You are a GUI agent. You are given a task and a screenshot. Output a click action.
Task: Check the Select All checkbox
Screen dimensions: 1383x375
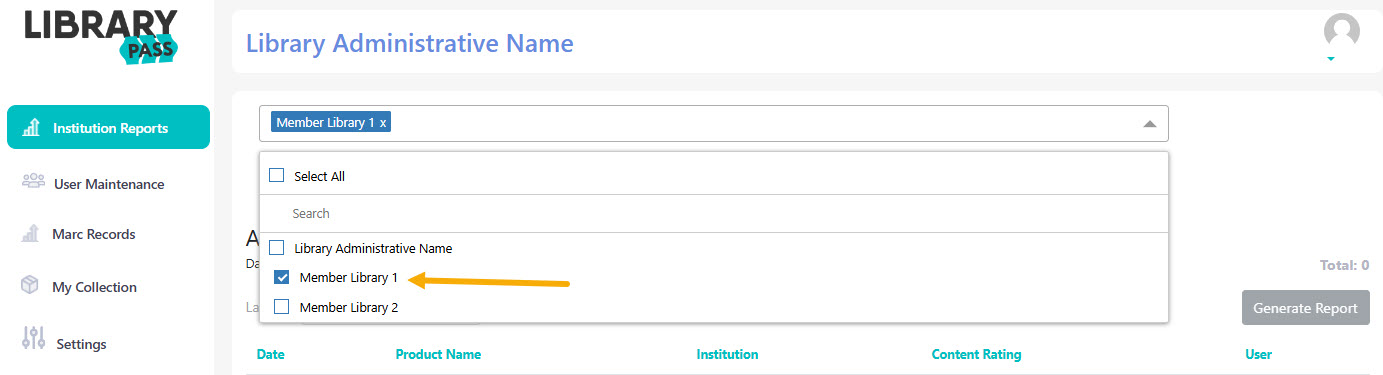[277, 175]
